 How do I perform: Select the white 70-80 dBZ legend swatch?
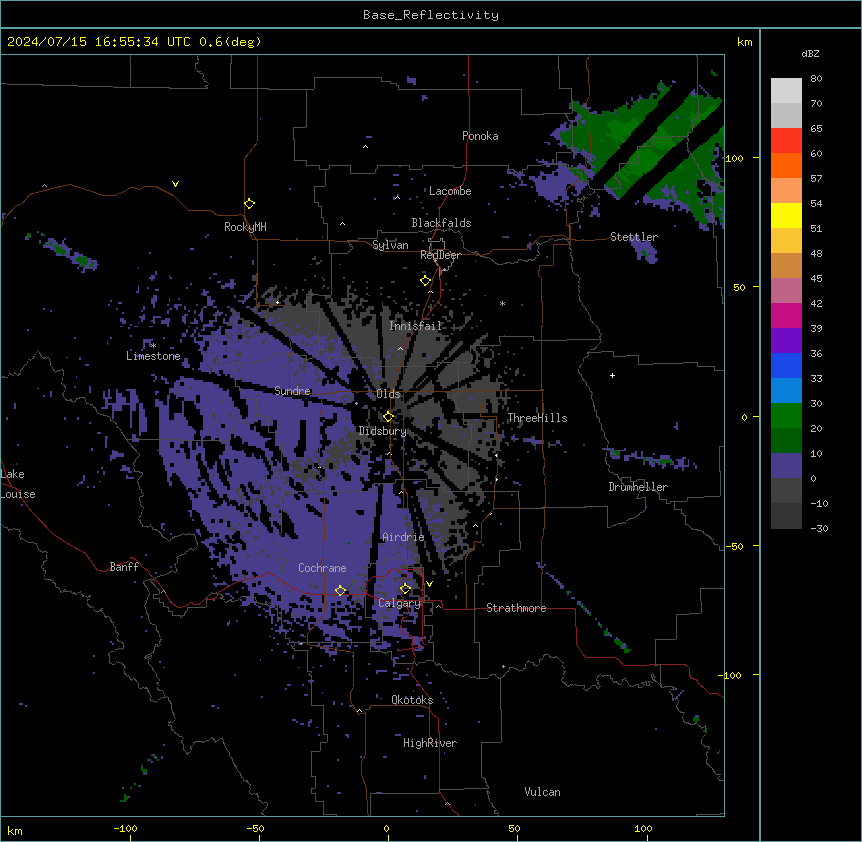(x=786, y=90)
